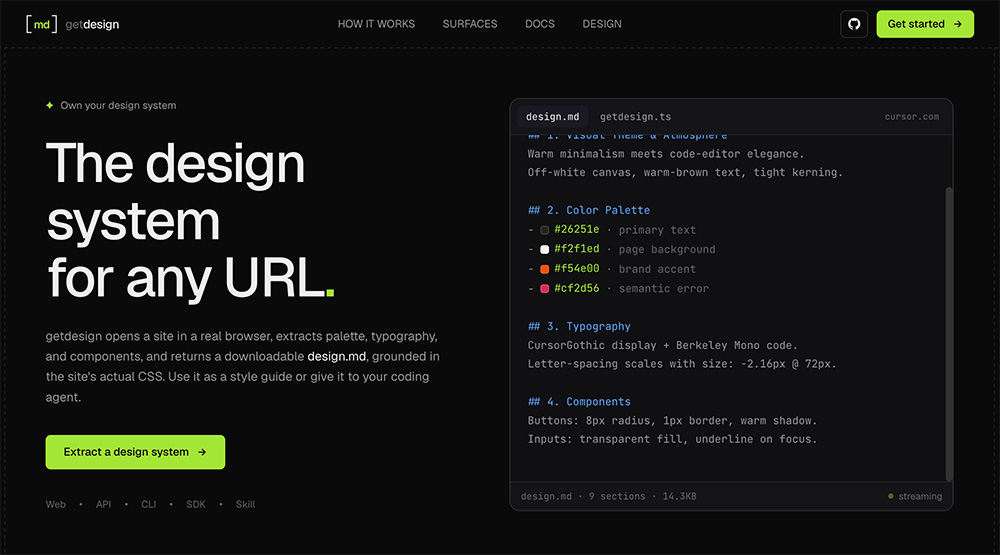Click the 'CursorGothic display + Berkeley Mono' line
Viewport: 1000px width, 555px height.
(x=663, y=345)
